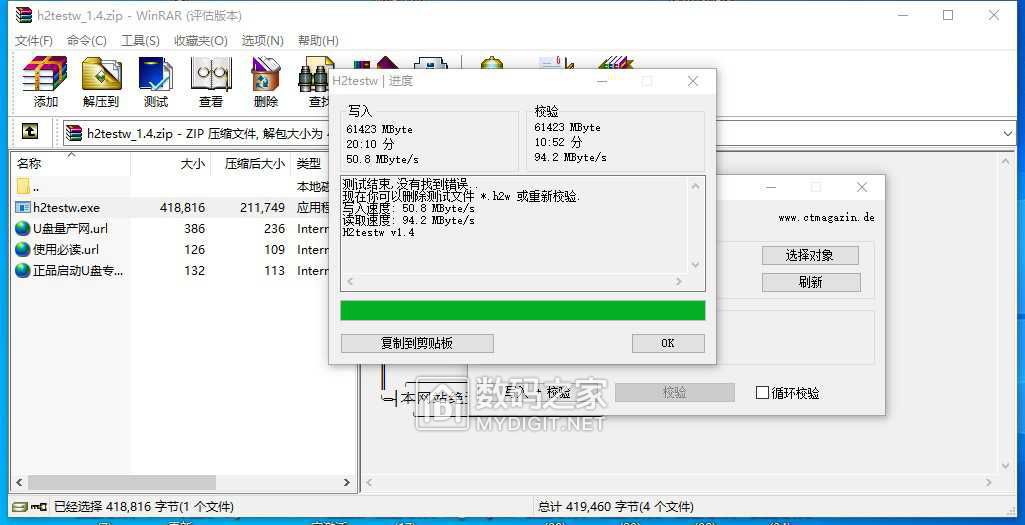Click the 测试 (Test) toolbar icon

156,73
